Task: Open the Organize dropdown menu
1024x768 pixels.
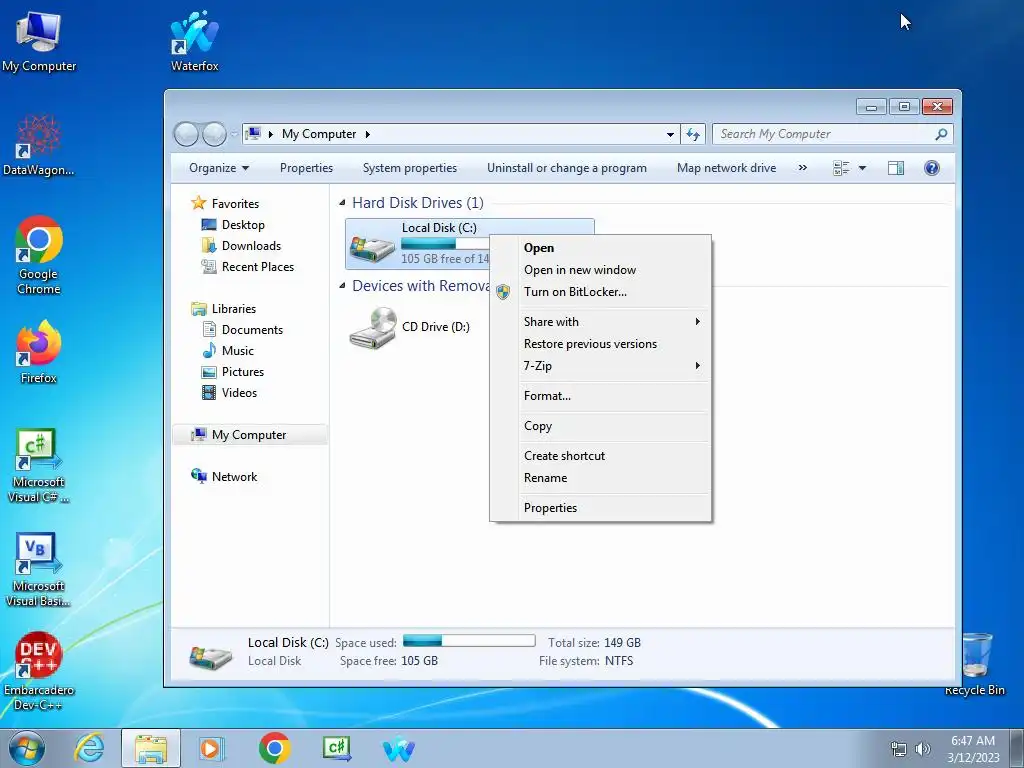Action: tap(219, 168)
